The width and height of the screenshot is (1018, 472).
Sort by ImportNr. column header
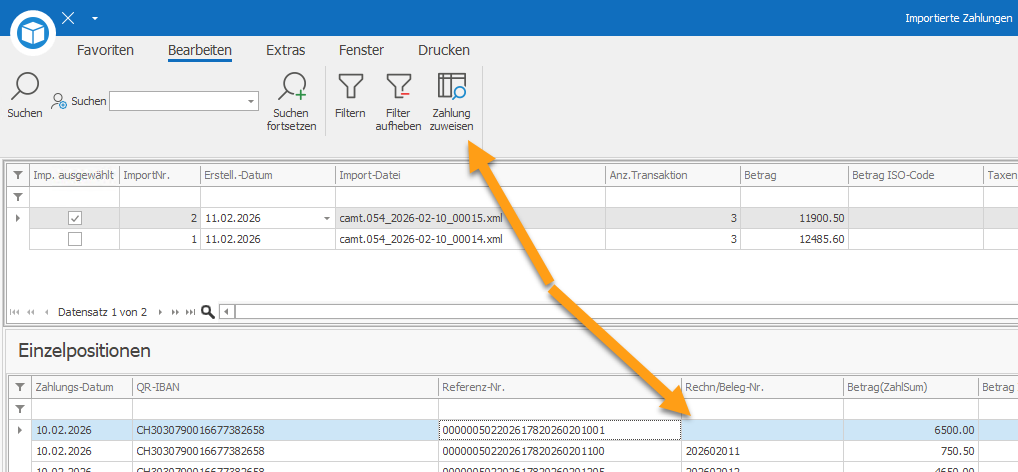pos(160,175)
